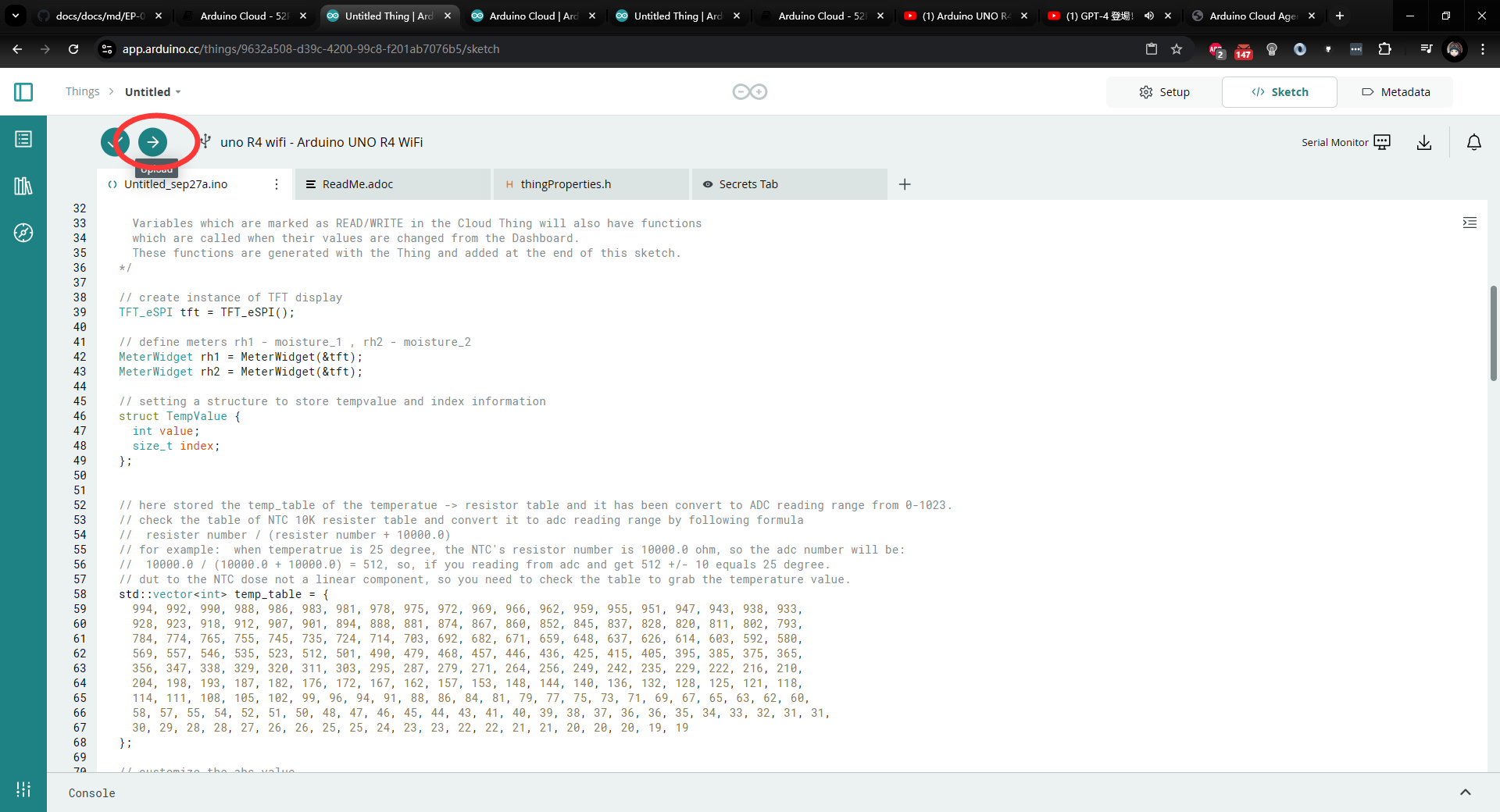Toggle the left sidebar panel
The height and width of the screenshot is (812, 1500).
click(23, 92)
